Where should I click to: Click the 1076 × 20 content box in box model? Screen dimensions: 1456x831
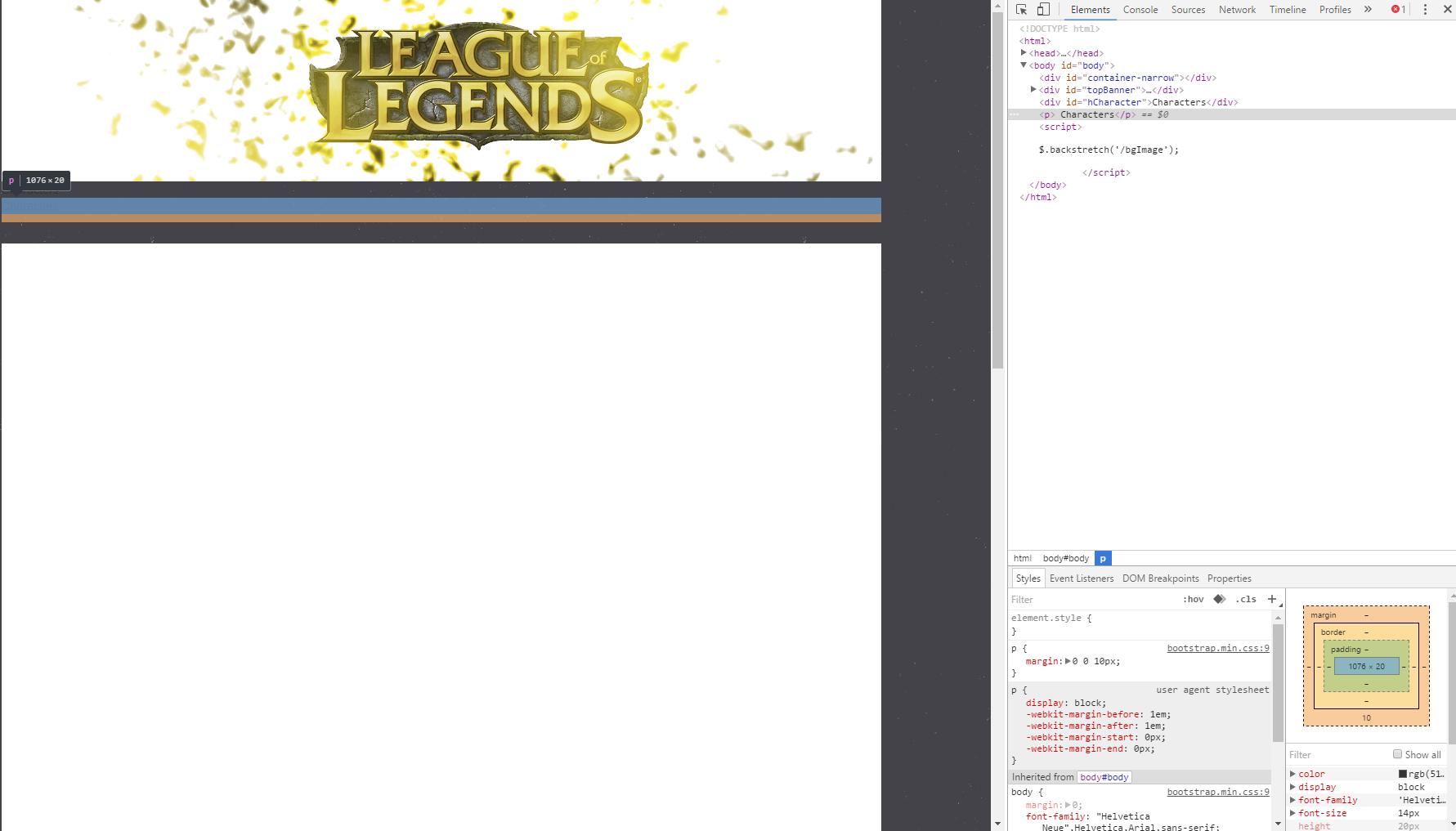[1367, 667]
